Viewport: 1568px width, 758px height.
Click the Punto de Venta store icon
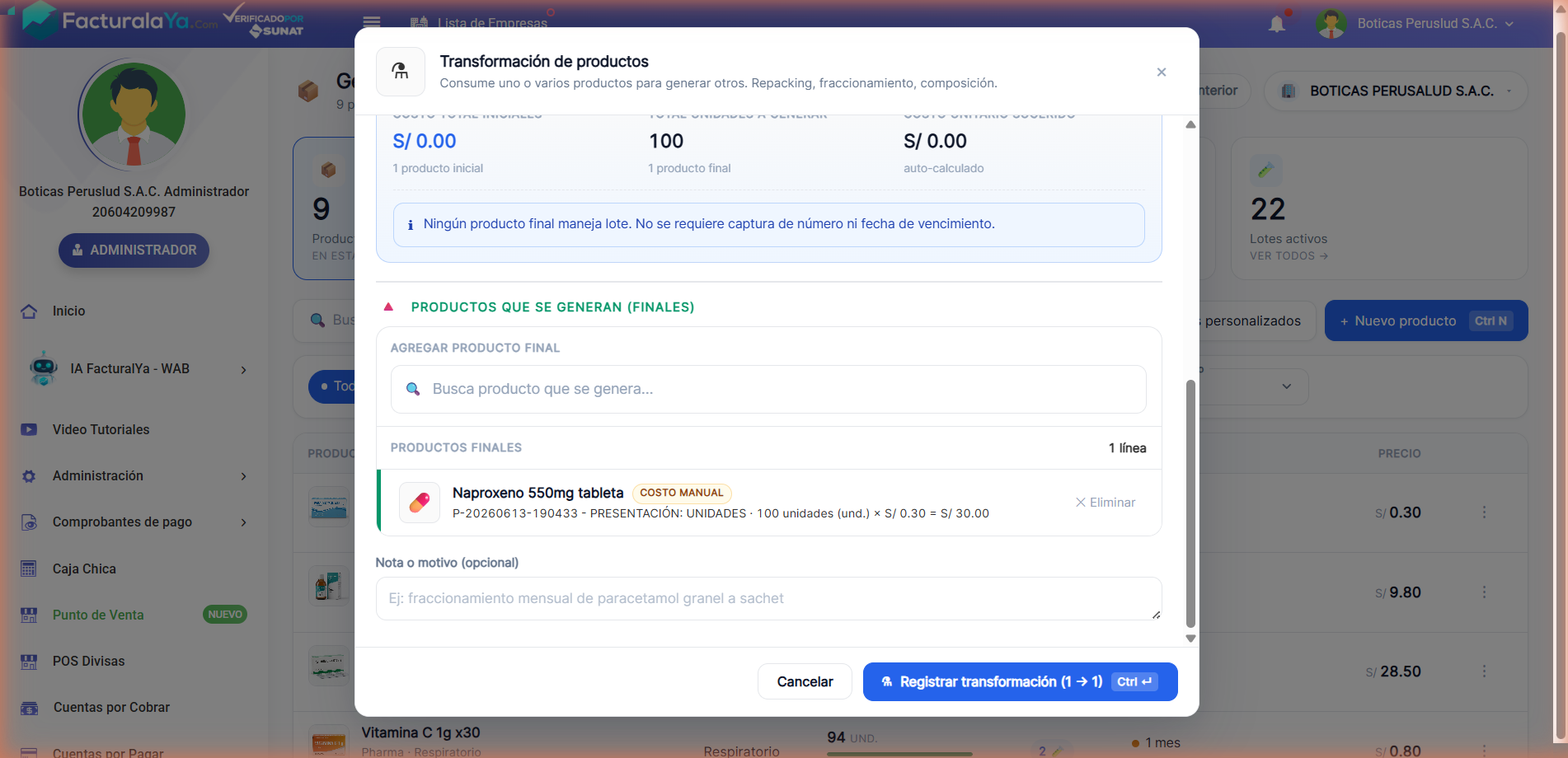(29, 615)
